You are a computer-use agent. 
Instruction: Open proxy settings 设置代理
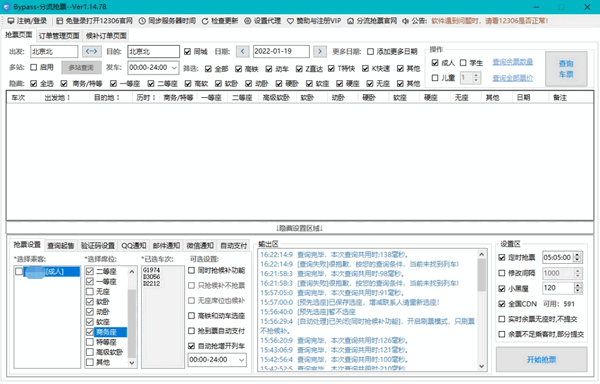point(262,21)
